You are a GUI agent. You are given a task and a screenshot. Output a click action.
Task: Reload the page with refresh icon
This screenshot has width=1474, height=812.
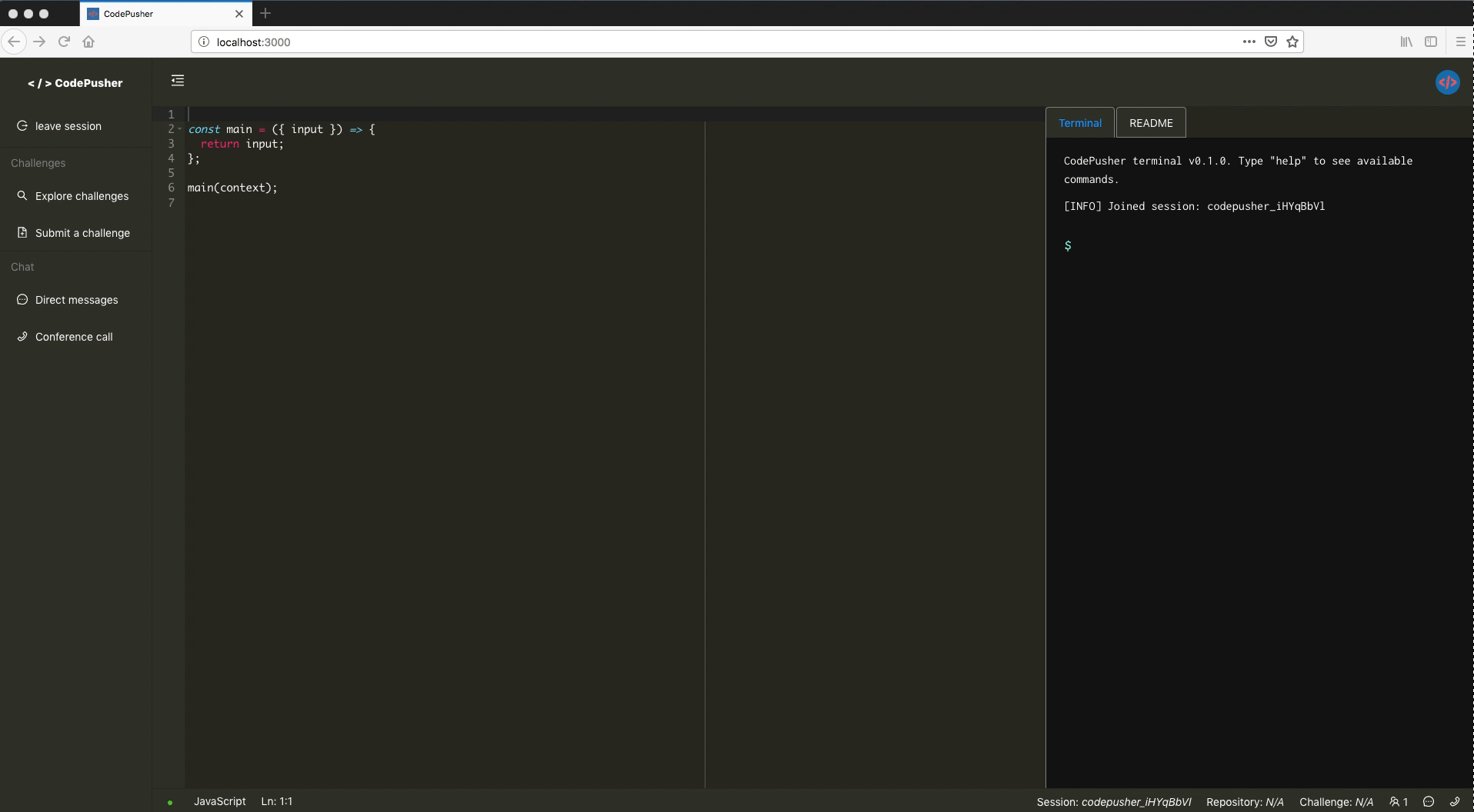click(64, 42)
